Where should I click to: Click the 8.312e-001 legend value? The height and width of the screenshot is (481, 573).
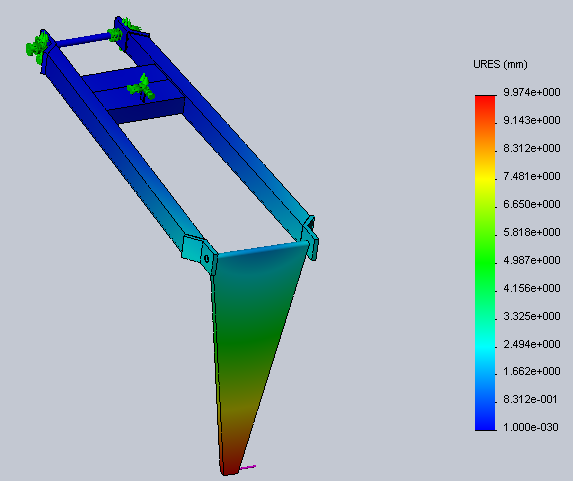pos(530,399)
